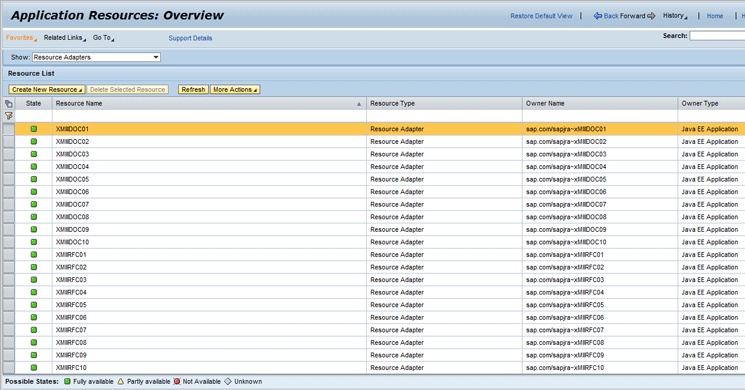Click owner name sap.com/sapjra~xMIIRFC06
Screen dimensions: 745x390
tap(565, 317)
